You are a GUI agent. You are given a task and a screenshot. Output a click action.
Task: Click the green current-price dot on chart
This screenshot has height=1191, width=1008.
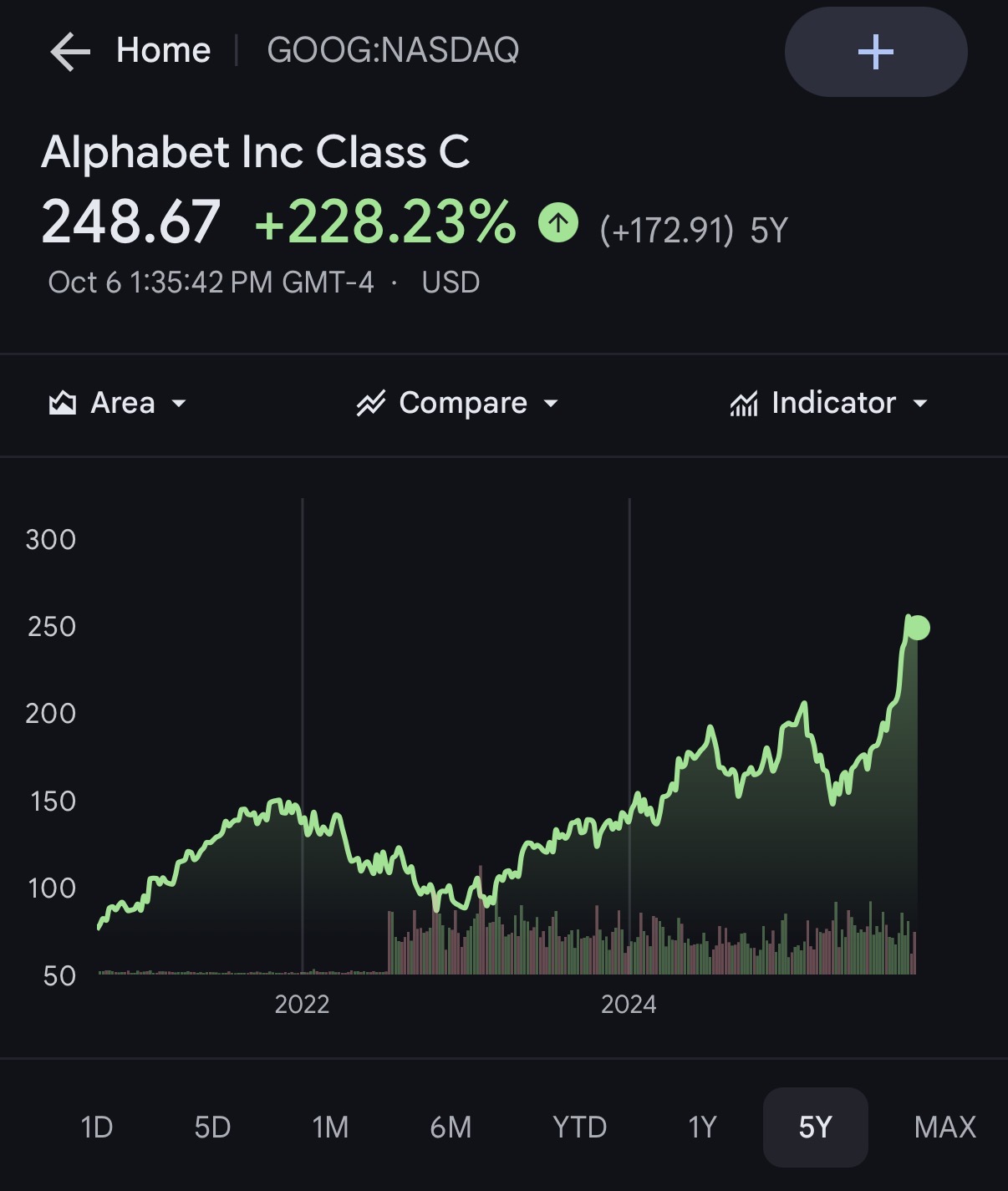[918, 628]
